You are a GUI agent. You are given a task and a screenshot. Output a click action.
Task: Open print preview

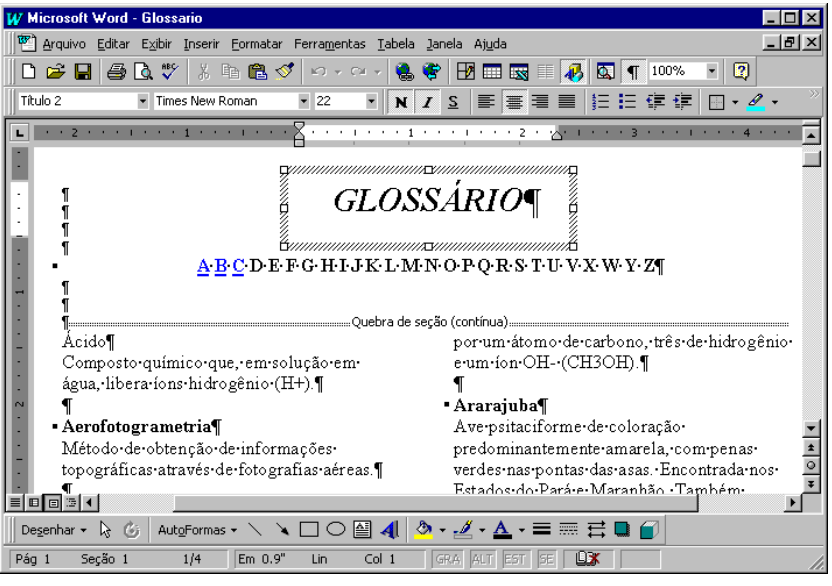pos(143,71)
